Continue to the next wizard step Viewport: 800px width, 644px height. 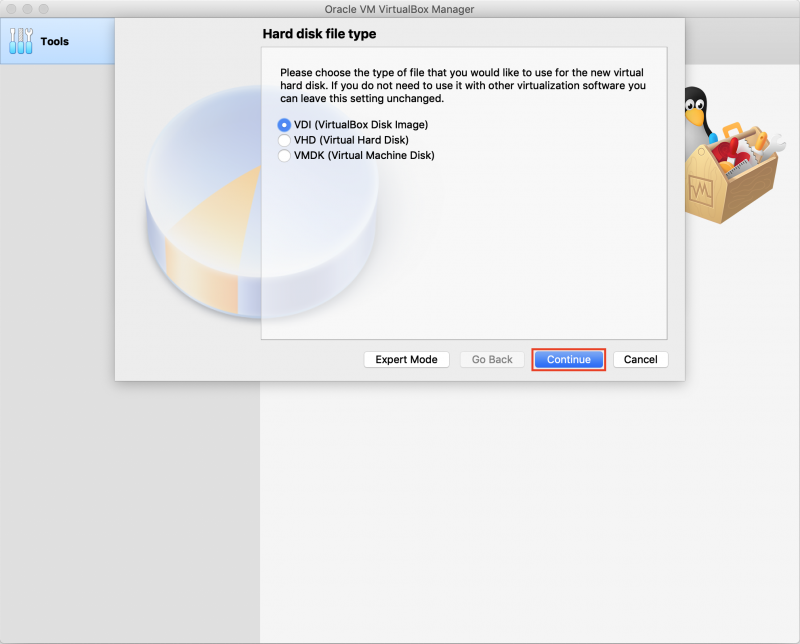[x=569, y=359]
